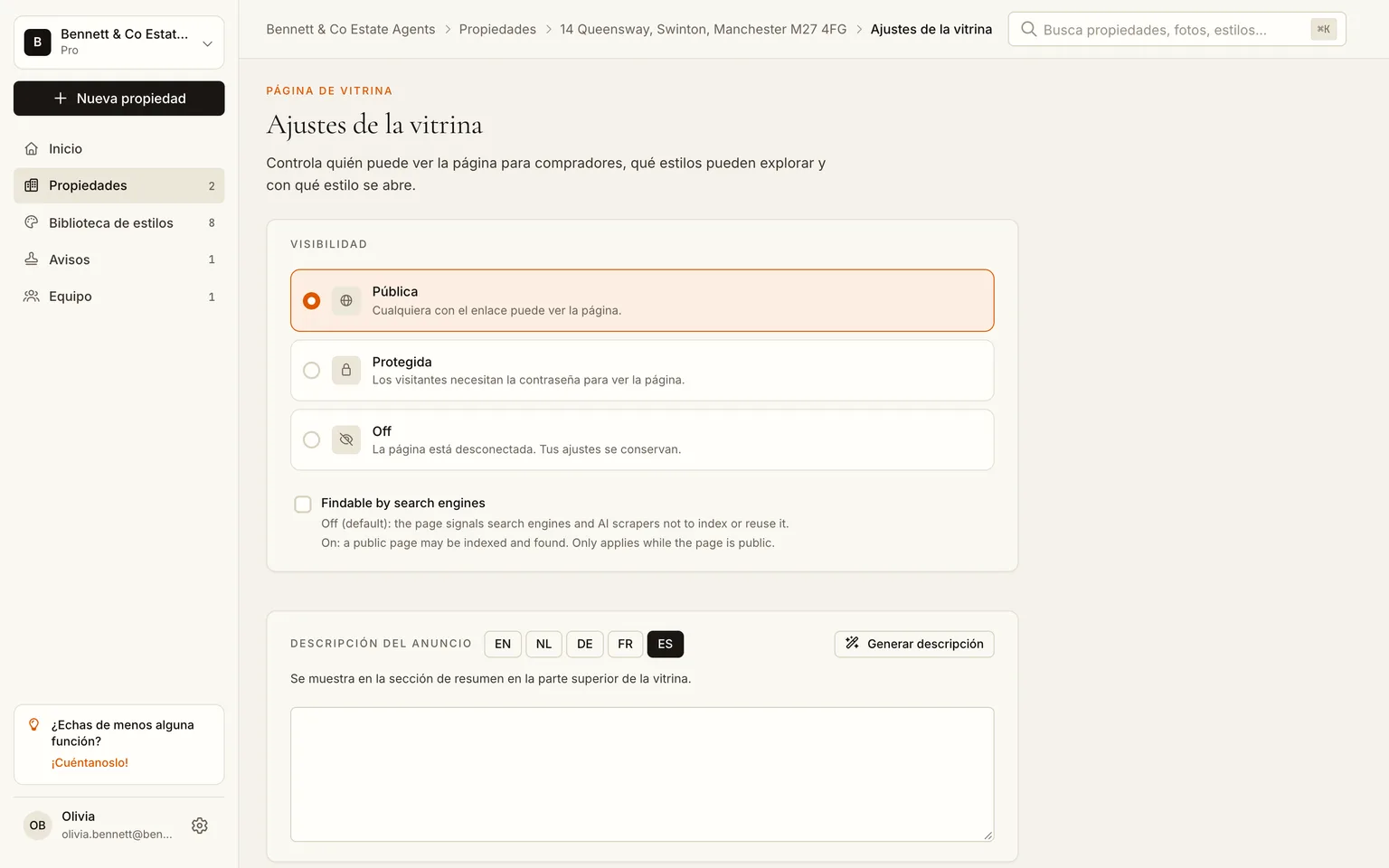Image resolution: width=1389 pixels, height=868 pixels.
Task: Open Propiedades breadcrumb link
Action: click(x=497, y=29)
